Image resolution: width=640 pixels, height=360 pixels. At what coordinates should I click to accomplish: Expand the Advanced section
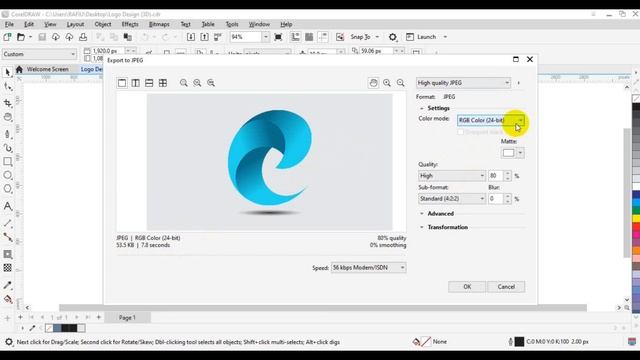(x=422, y=213)
